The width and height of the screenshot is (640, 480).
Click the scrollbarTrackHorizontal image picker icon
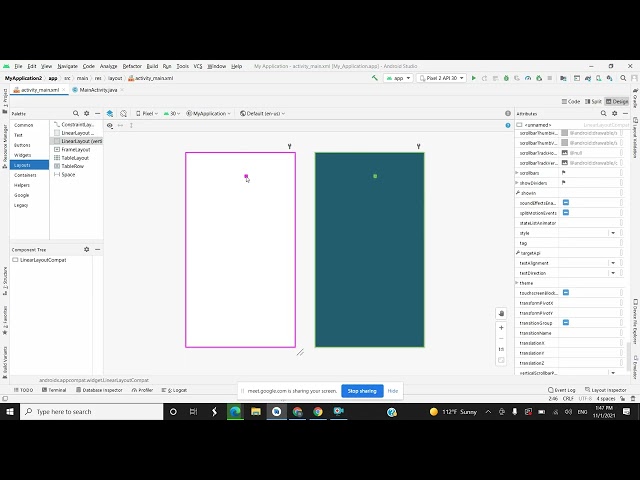(564, 153)
